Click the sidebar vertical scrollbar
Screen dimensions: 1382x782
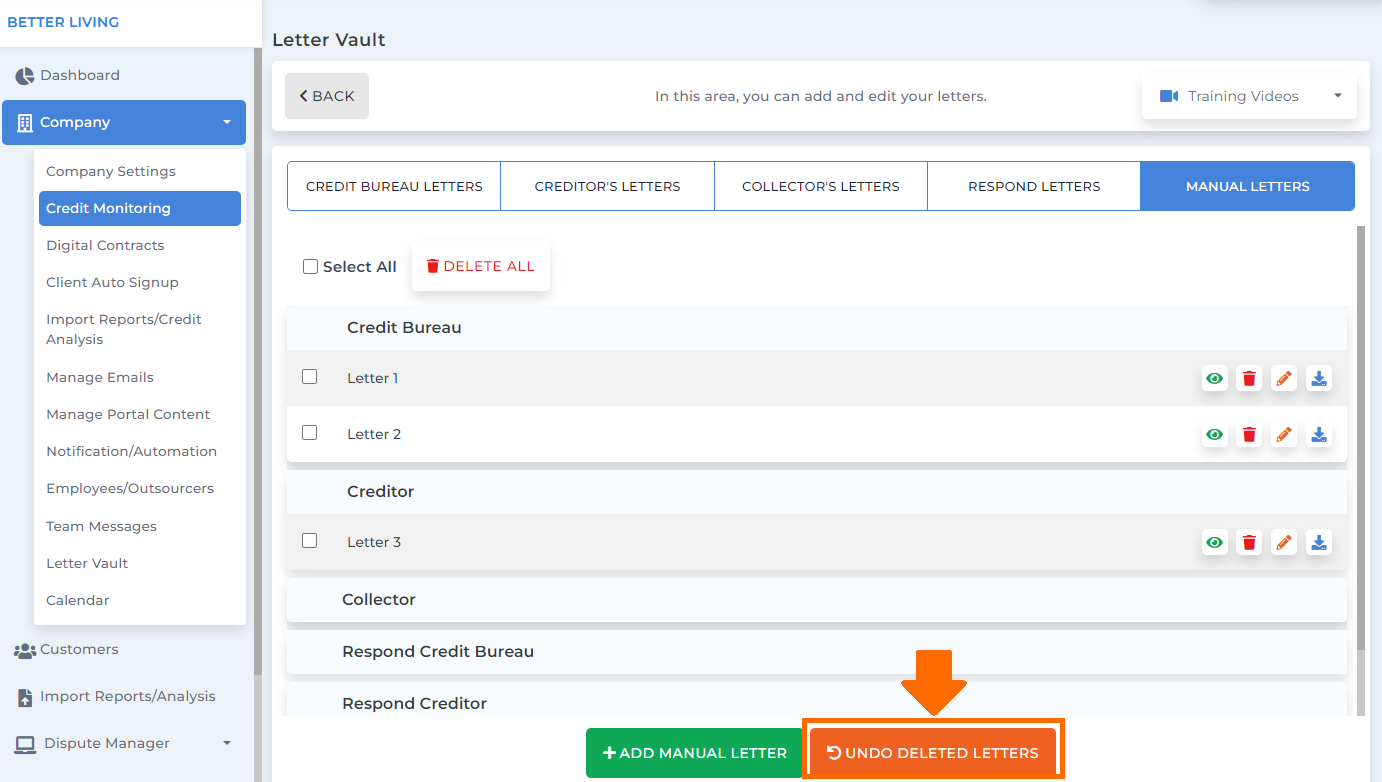[x=258, y=360]
